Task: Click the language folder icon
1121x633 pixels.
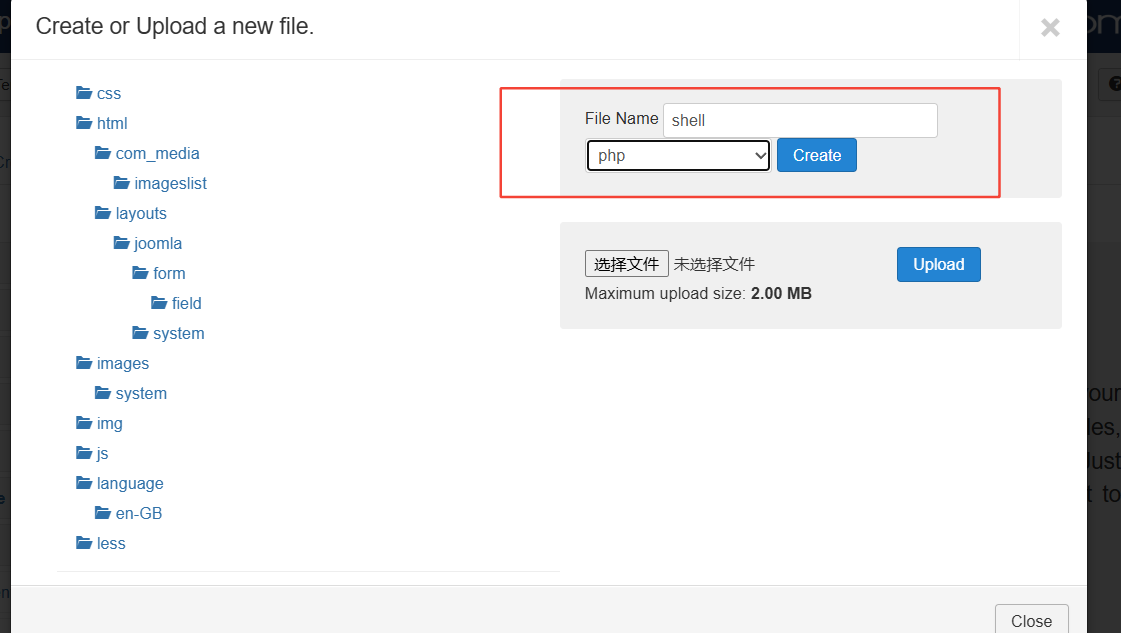Action: 84,484
